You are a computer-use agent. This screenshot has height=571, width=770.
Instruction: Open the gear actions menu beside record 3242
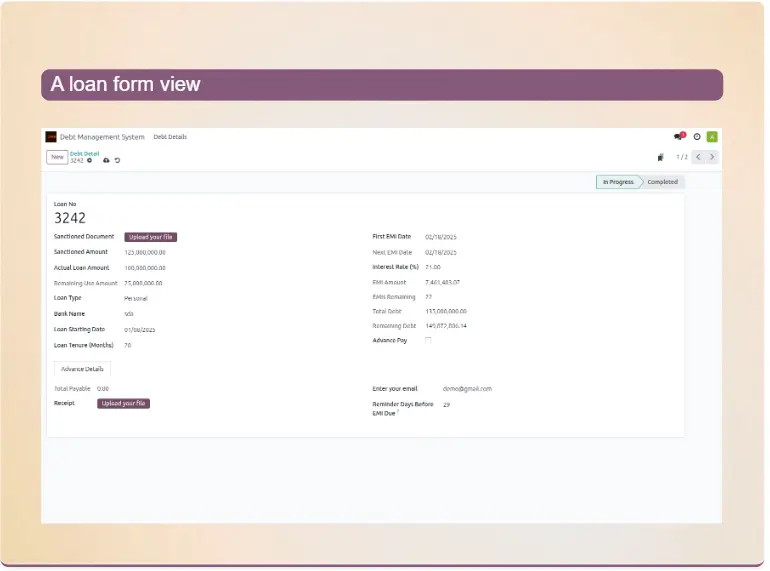pyautogui.click(x=89, y=160)
